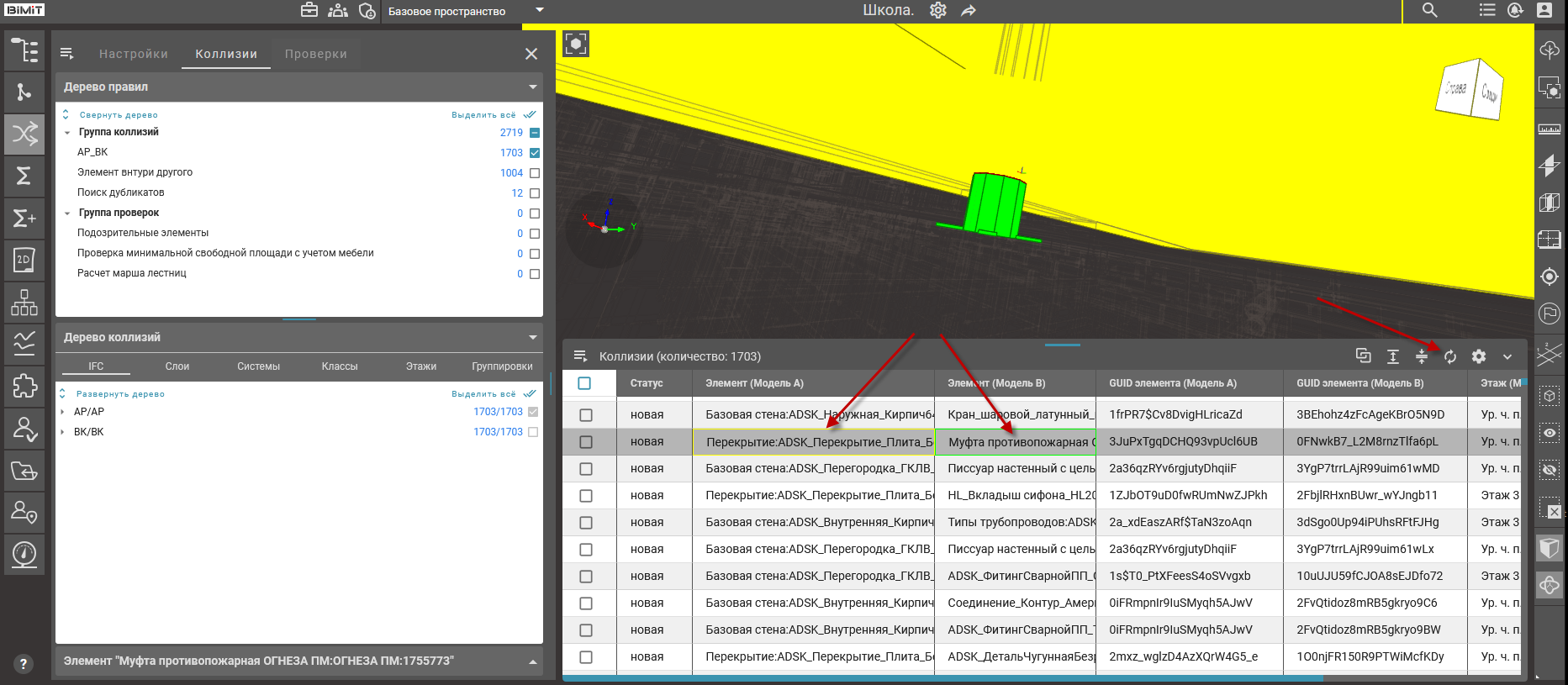Image resolution: width=1568 pixels, height=685 pixels.
Task: Uncheck the AP_BK rule checkbox
Action: (x=535, y=153)
